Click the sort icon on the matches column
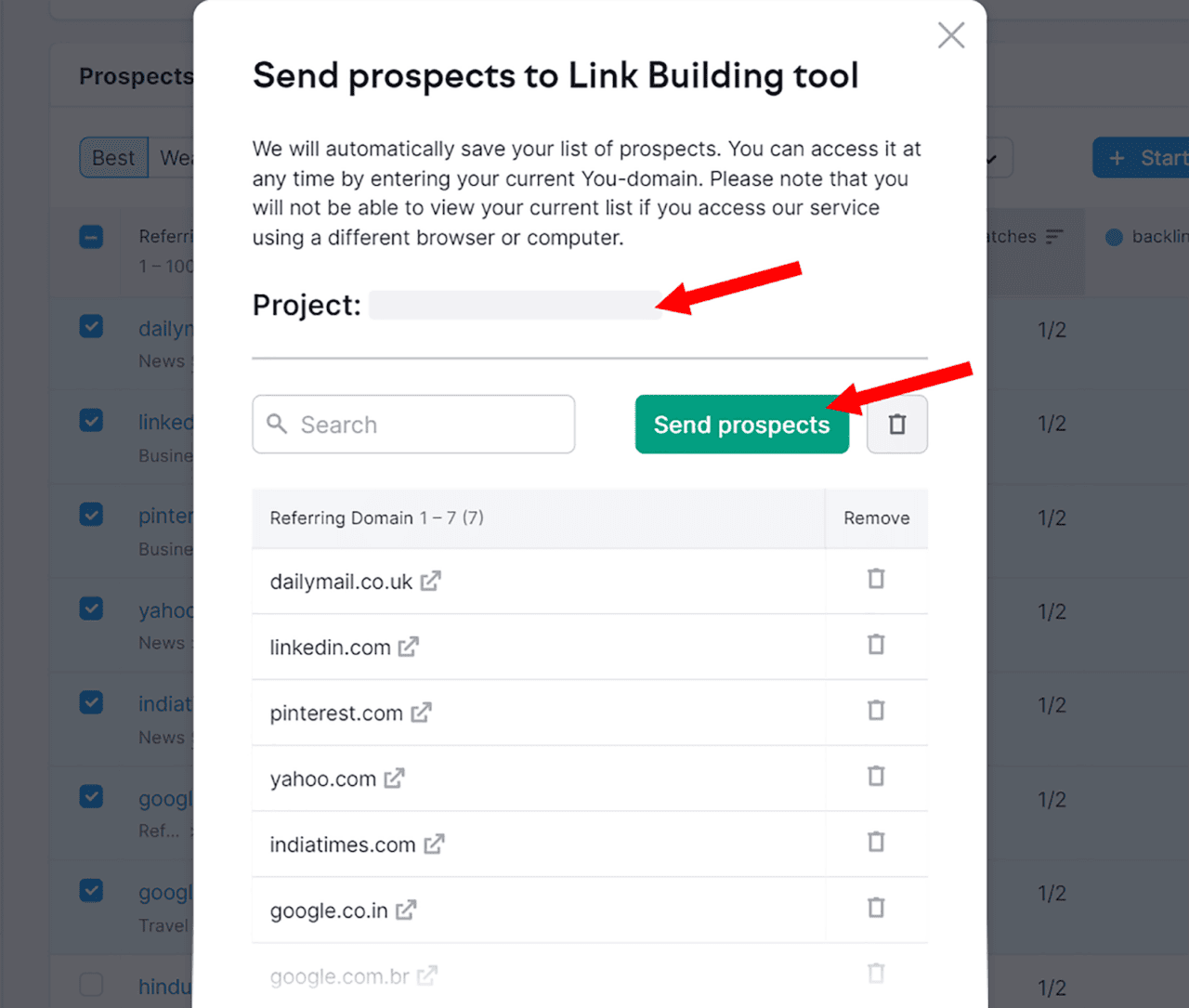 (x=1055, y=236)
